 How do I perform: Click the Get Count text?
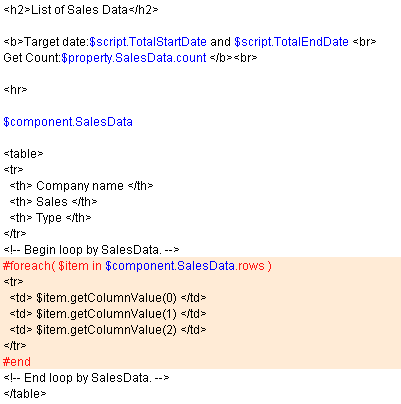click(x=32, y=58)
